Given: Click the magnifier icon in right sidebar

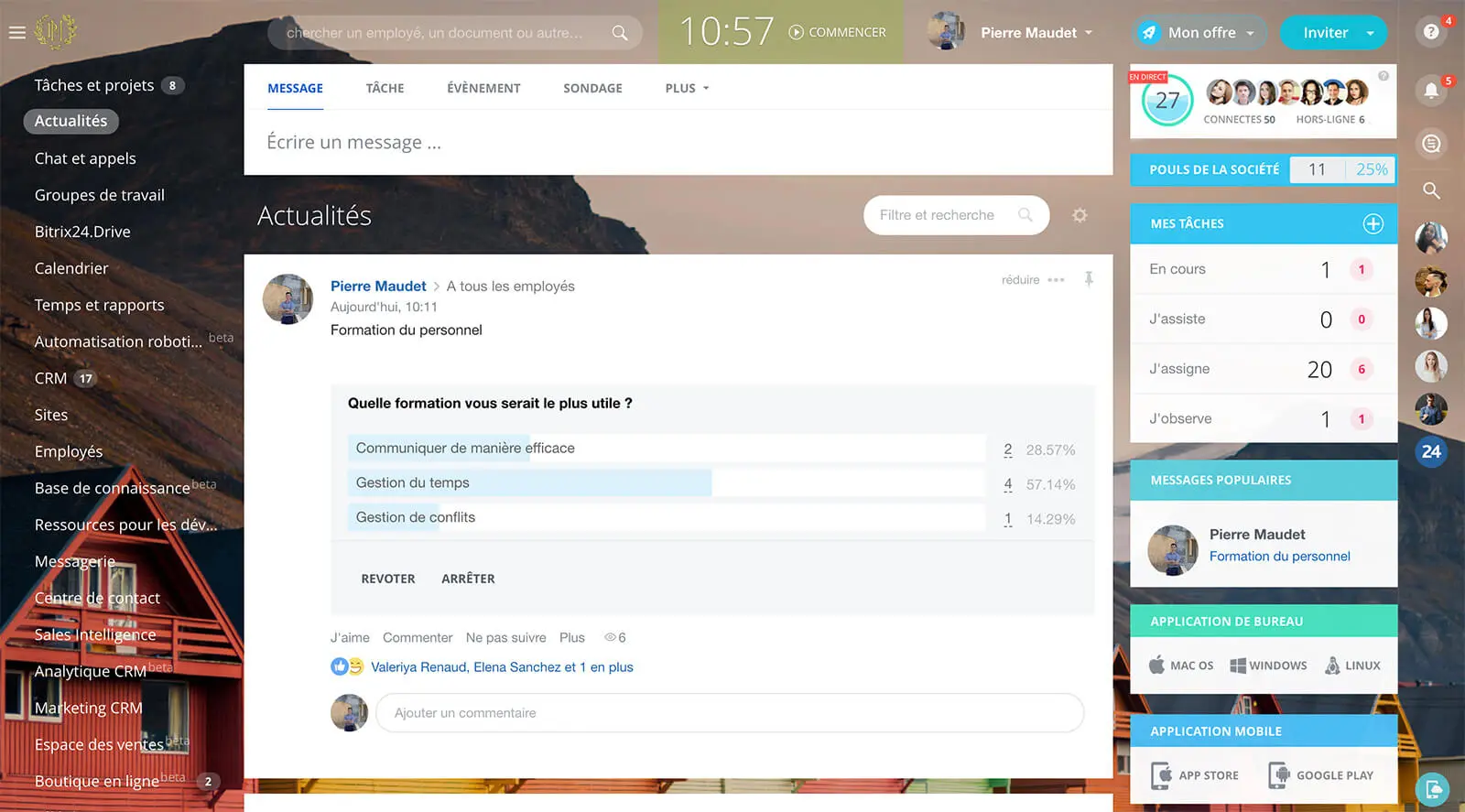Looking at the screenshot, I should click(1430, 190).
